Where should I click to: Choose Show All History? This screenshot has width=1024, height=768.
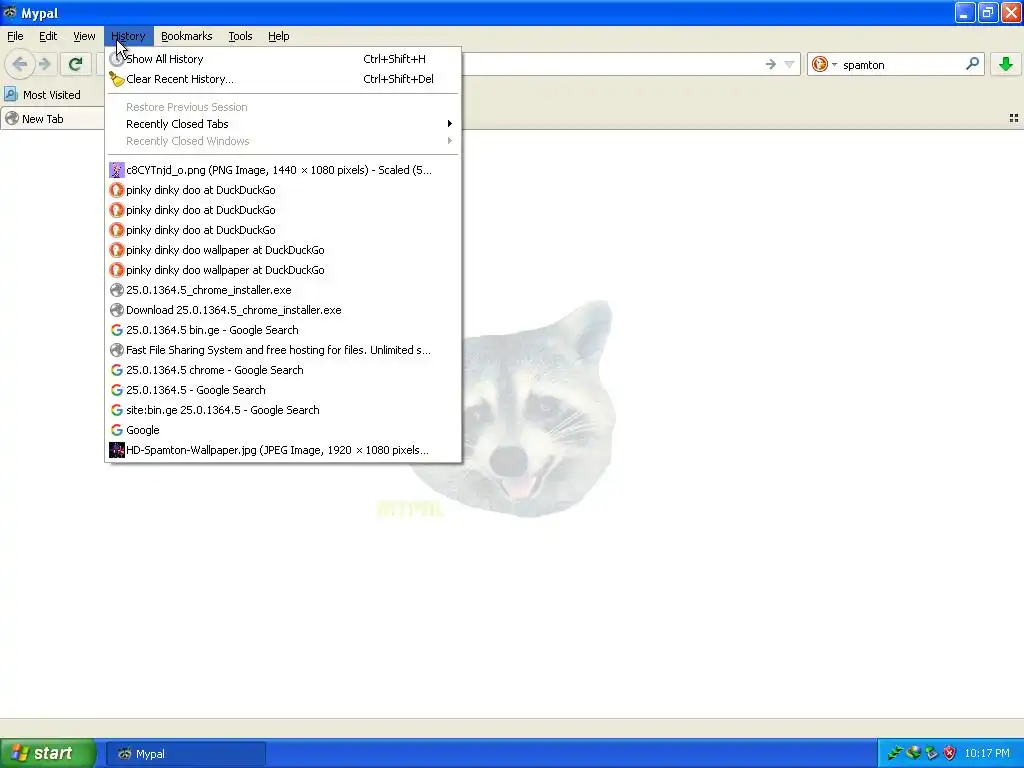(x=283, y=59)
